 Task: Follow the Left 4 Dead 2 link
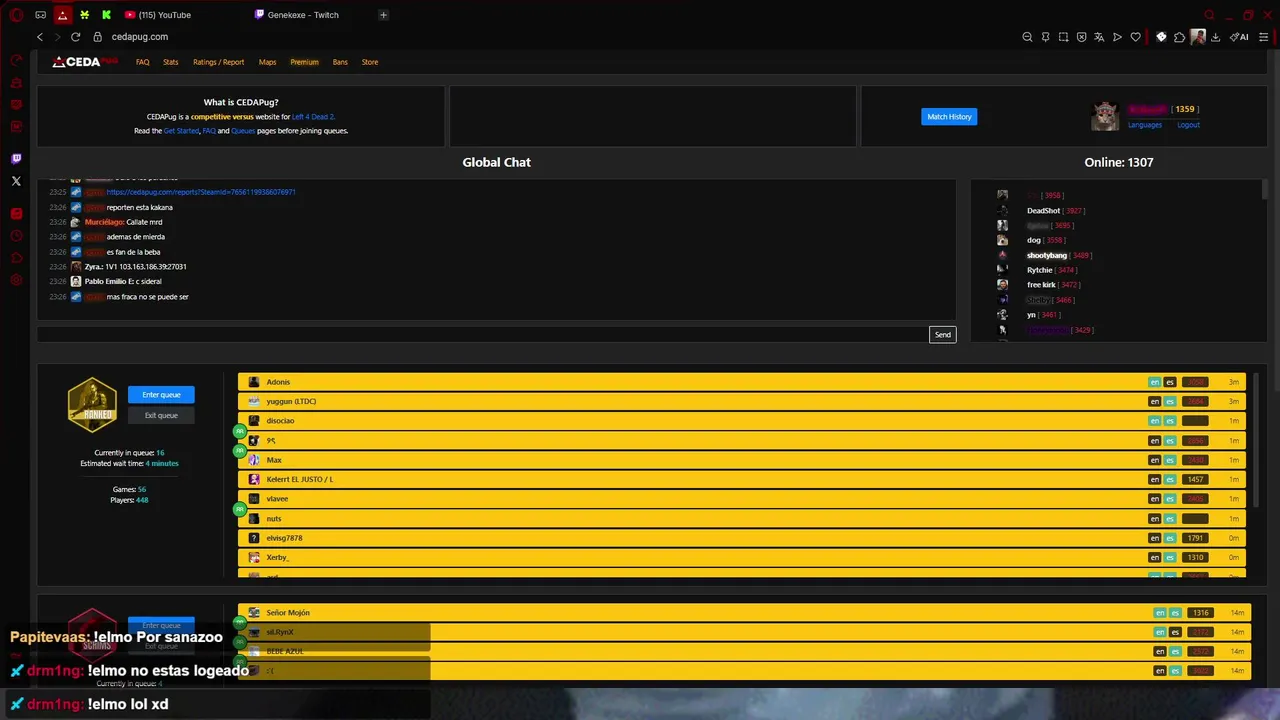click(x=313, y=117)
